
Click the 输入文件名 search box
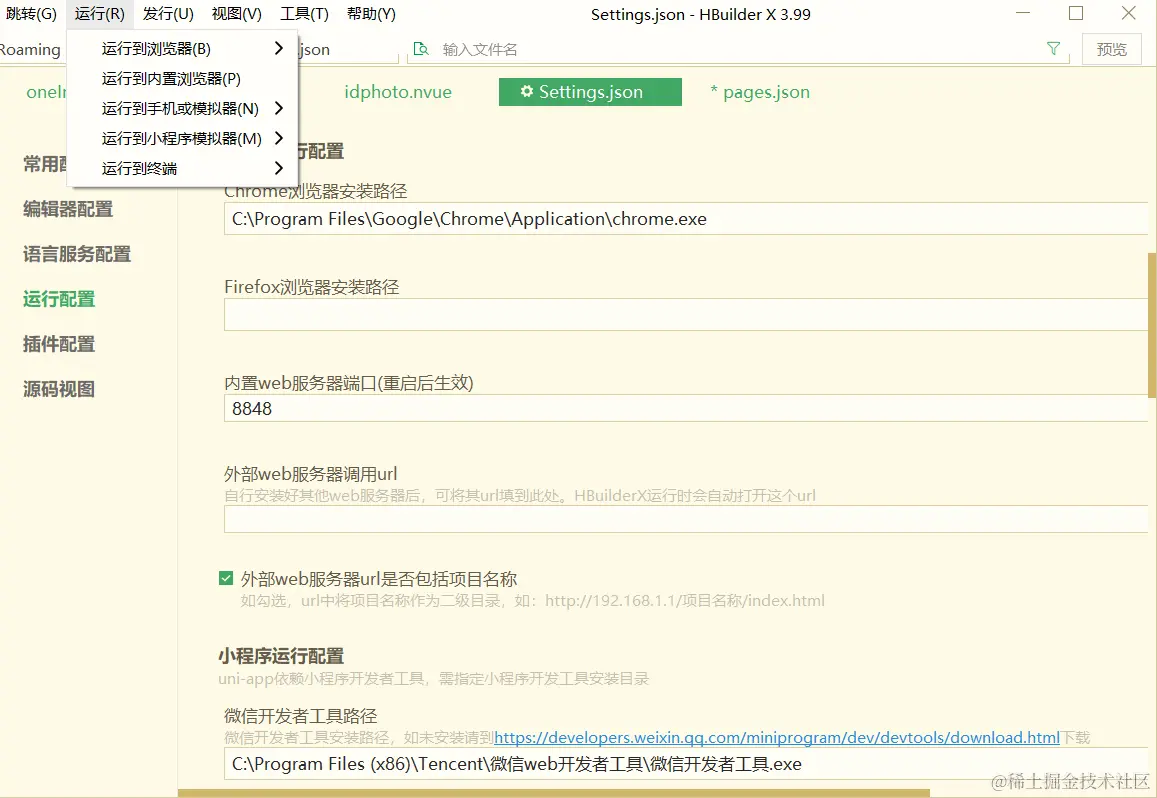(738, 49)
